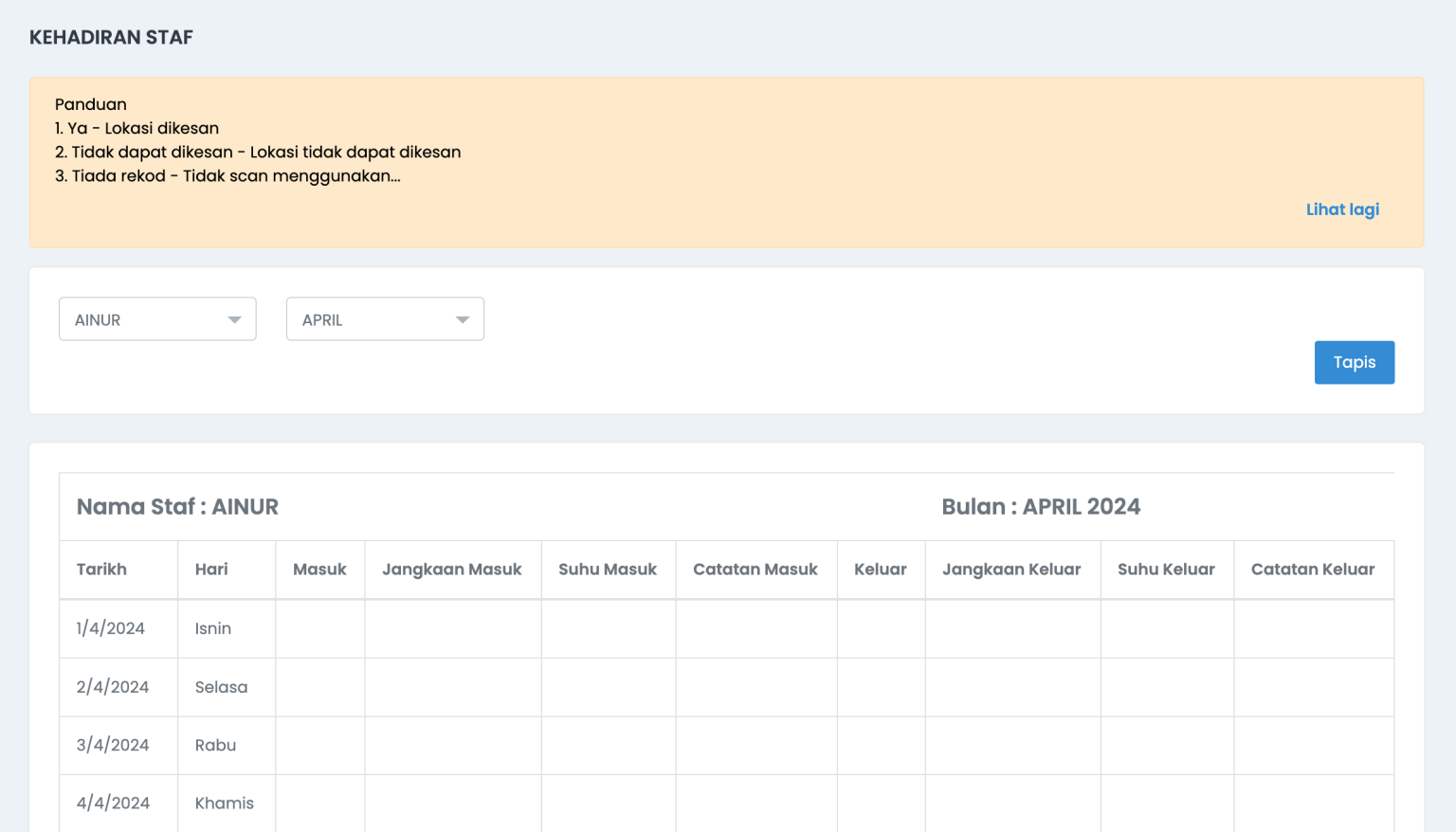Image resolution: width=1456 pixels, height=832 pixels.
Task: Click the Bulan : APRIL 2024 heading
Action: 1041,507
